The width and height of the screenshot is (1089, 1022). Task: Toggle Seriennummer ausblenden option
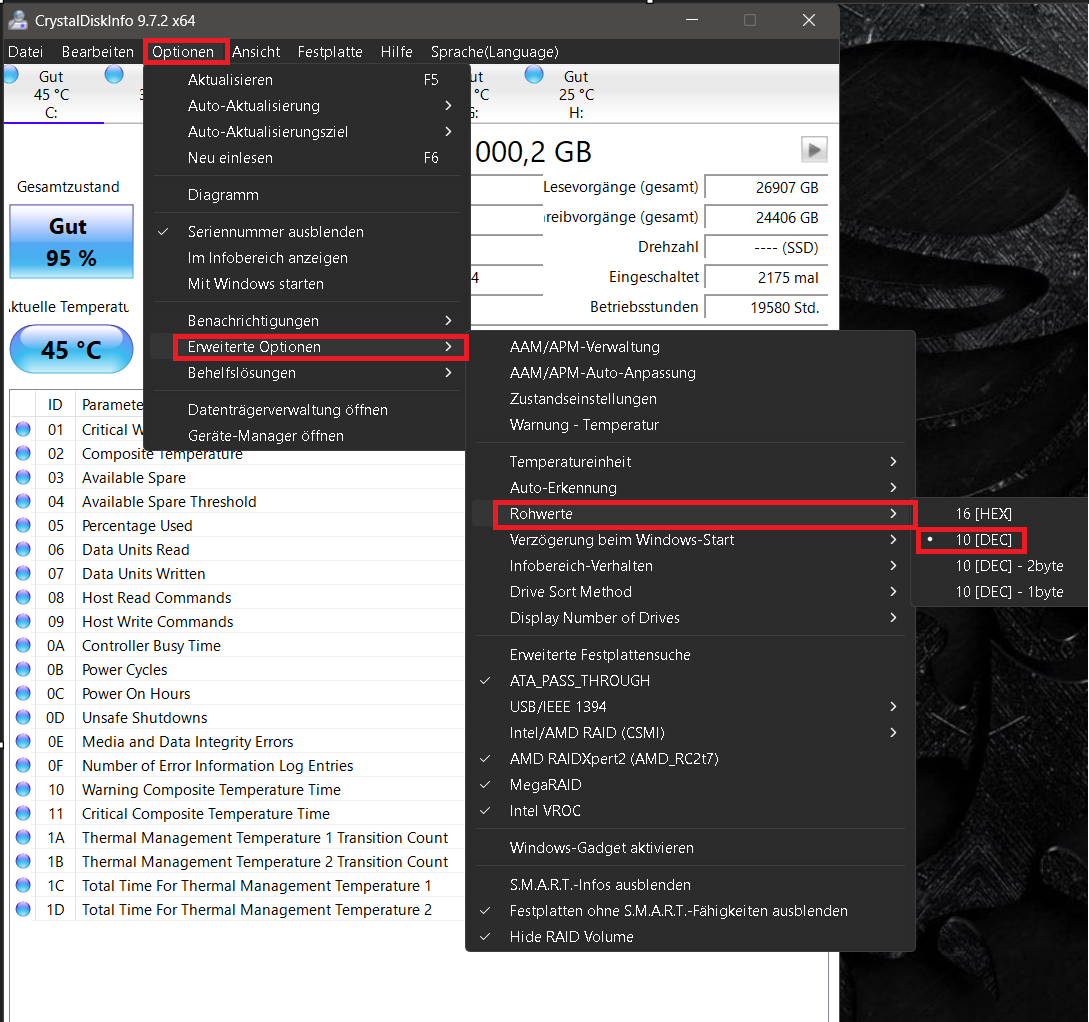point(306,232)
